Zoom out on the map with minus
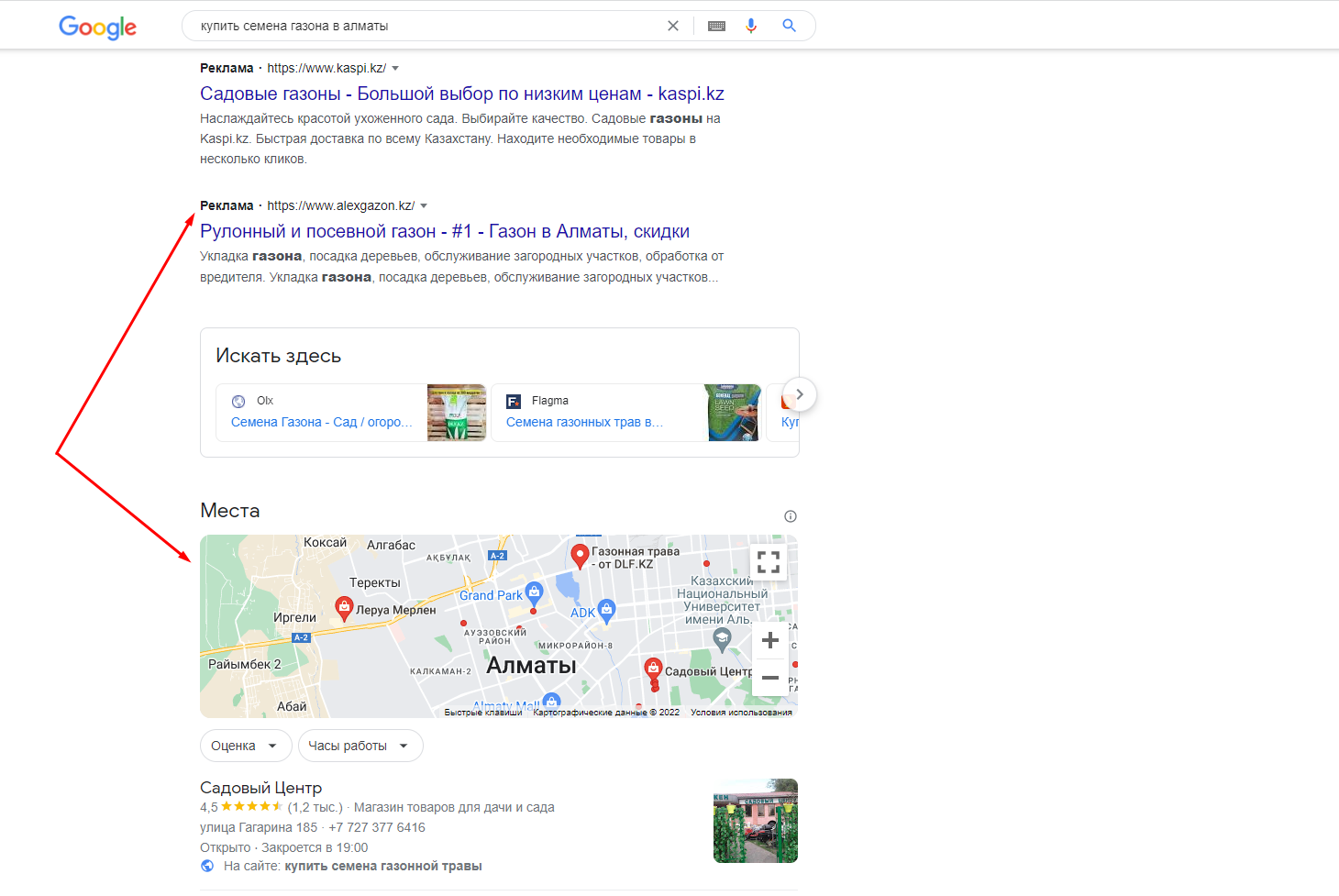Image resolution: width=1339 pixels, height=896 pixels. (770, 678)
